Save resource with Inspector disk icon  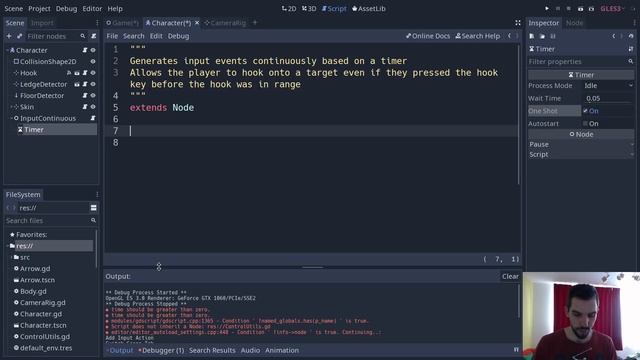coord(553,36)
